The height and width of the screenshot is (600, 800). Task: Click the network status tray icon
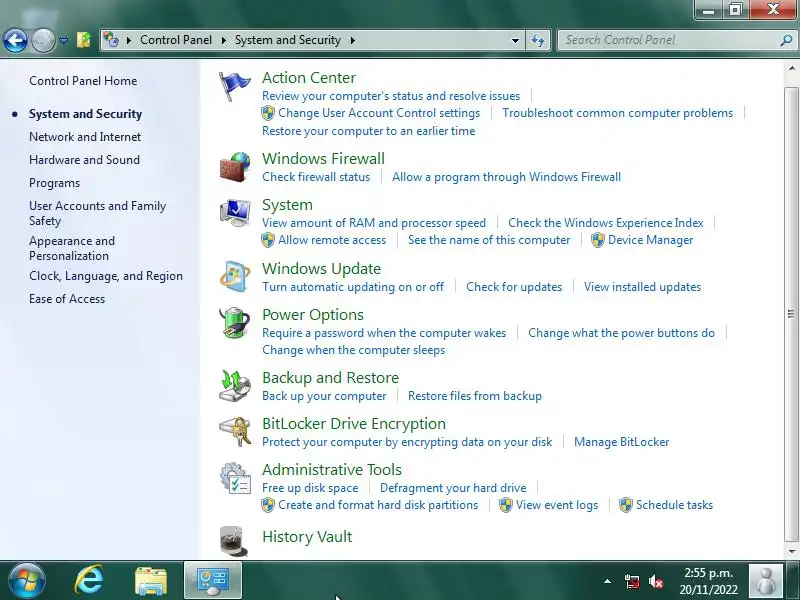coord(632,582)
